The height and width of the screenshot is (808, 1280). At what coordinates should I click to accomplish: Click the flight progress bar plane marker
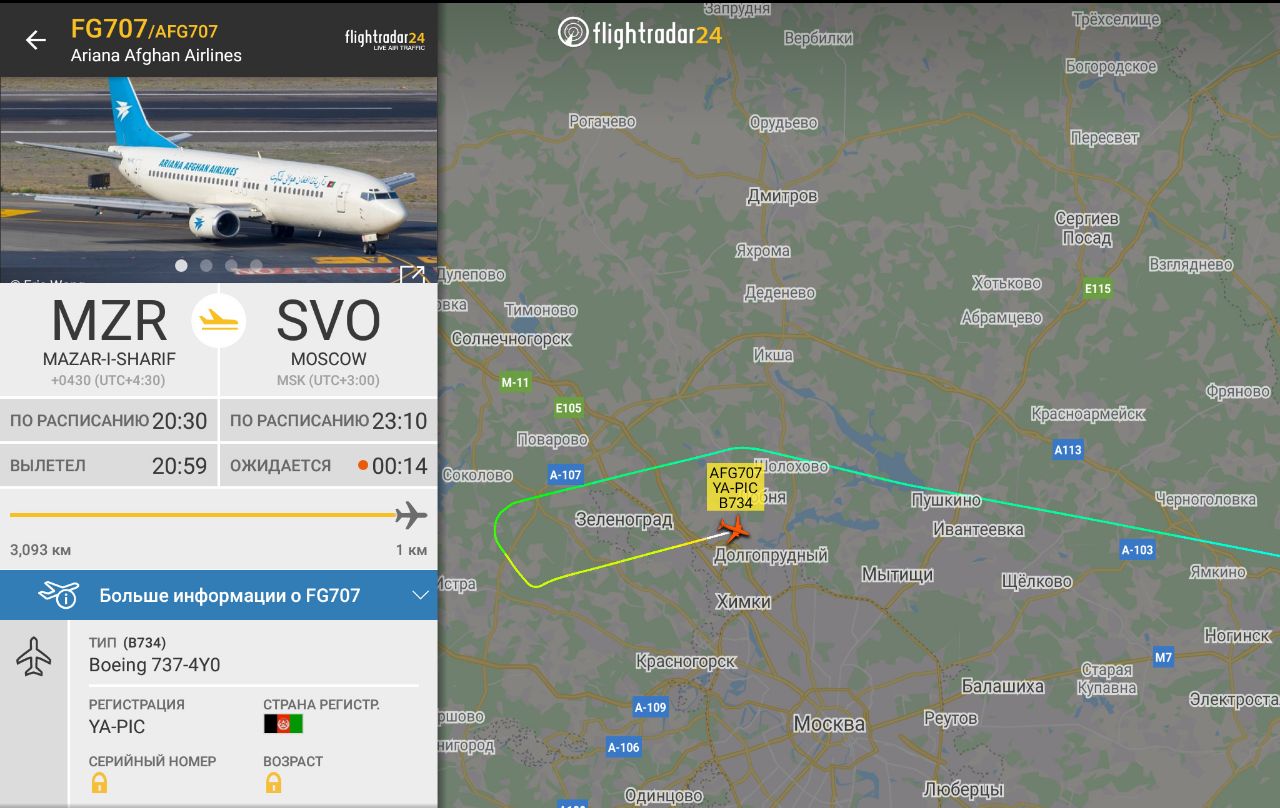click(411, 516)
